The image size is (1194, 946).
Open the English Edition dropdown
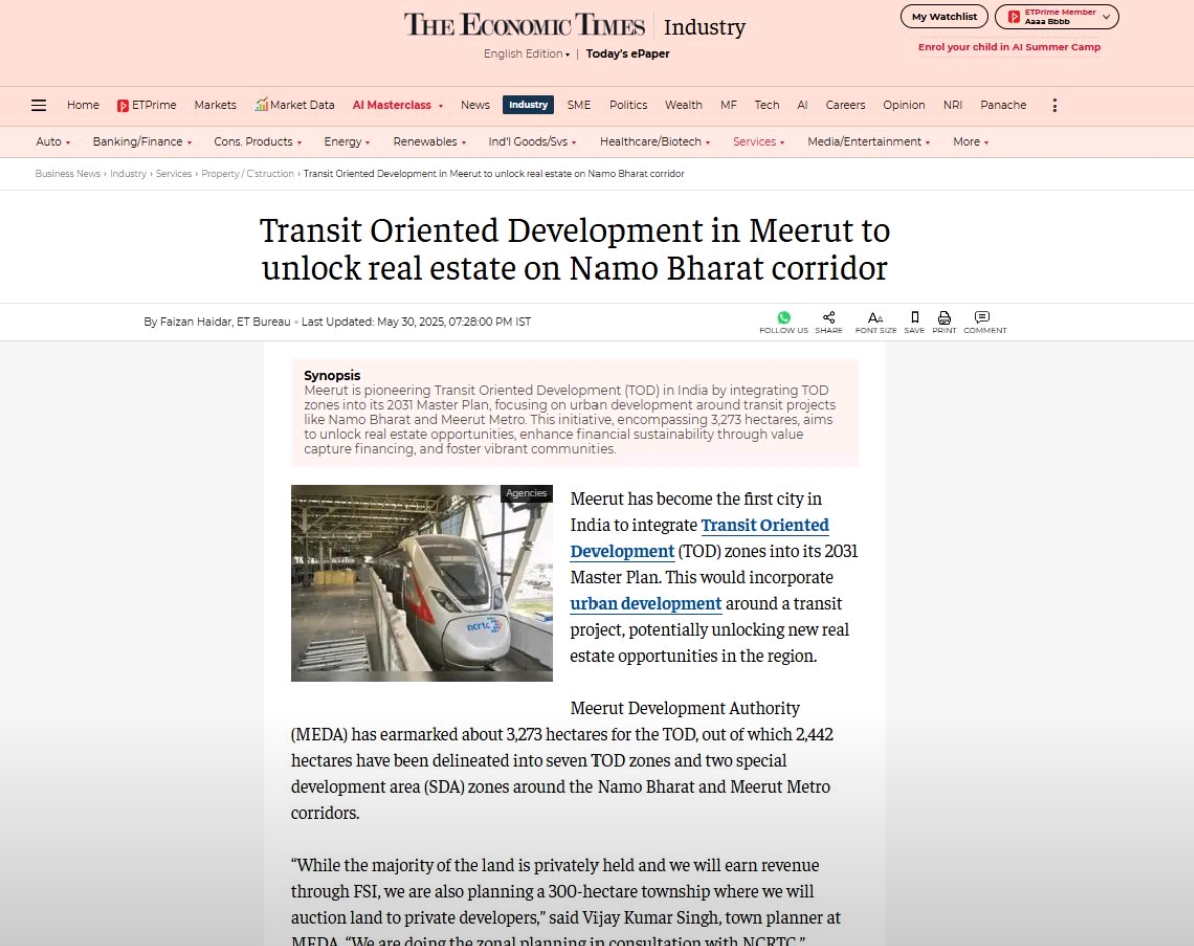click(526, 54)
